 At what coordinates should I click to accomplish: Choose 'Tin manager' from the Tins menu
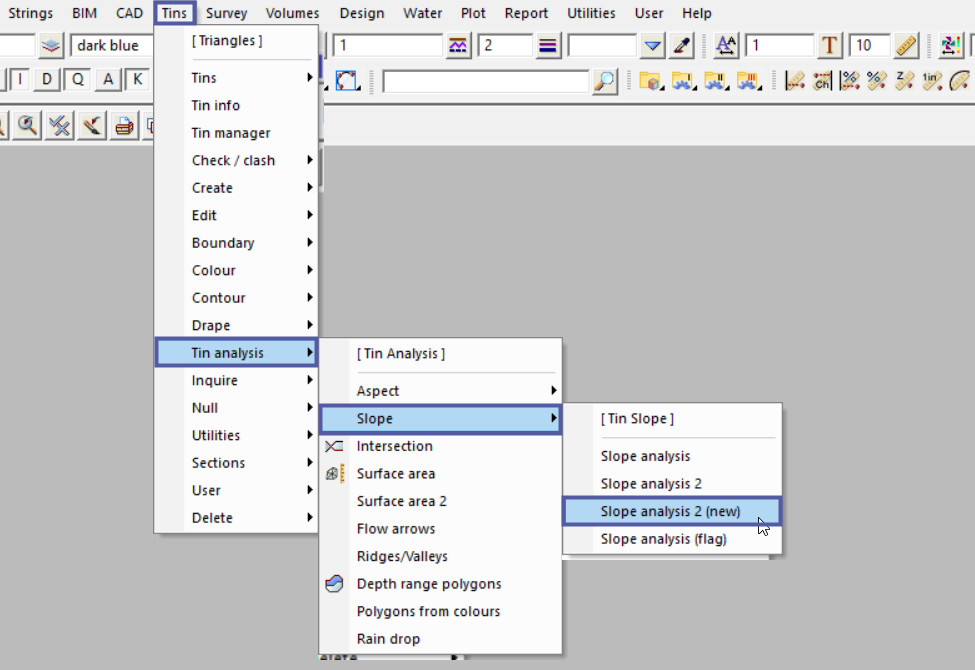[231, 133]
